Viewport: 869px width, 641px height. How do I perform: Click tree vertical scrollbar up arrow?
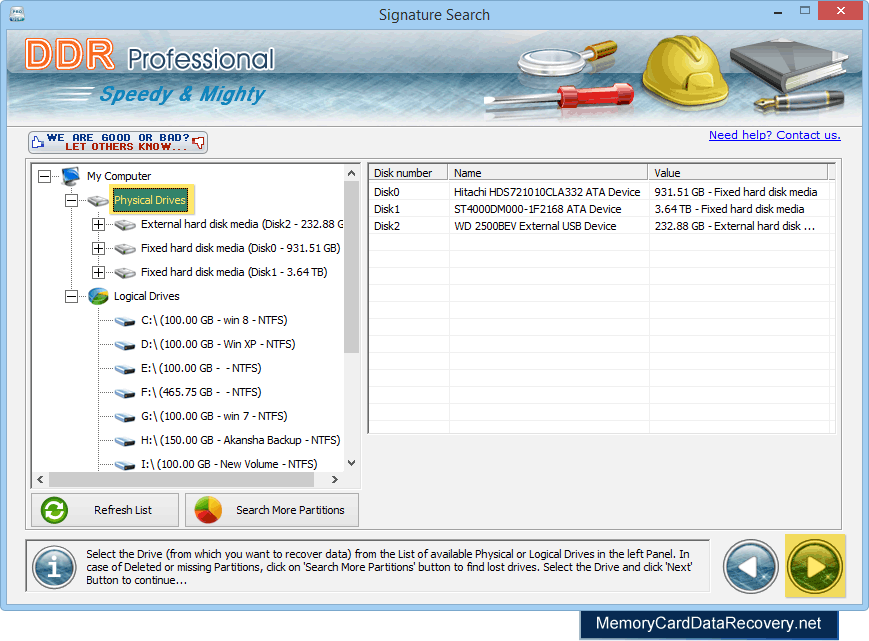[x=351, y=173]
